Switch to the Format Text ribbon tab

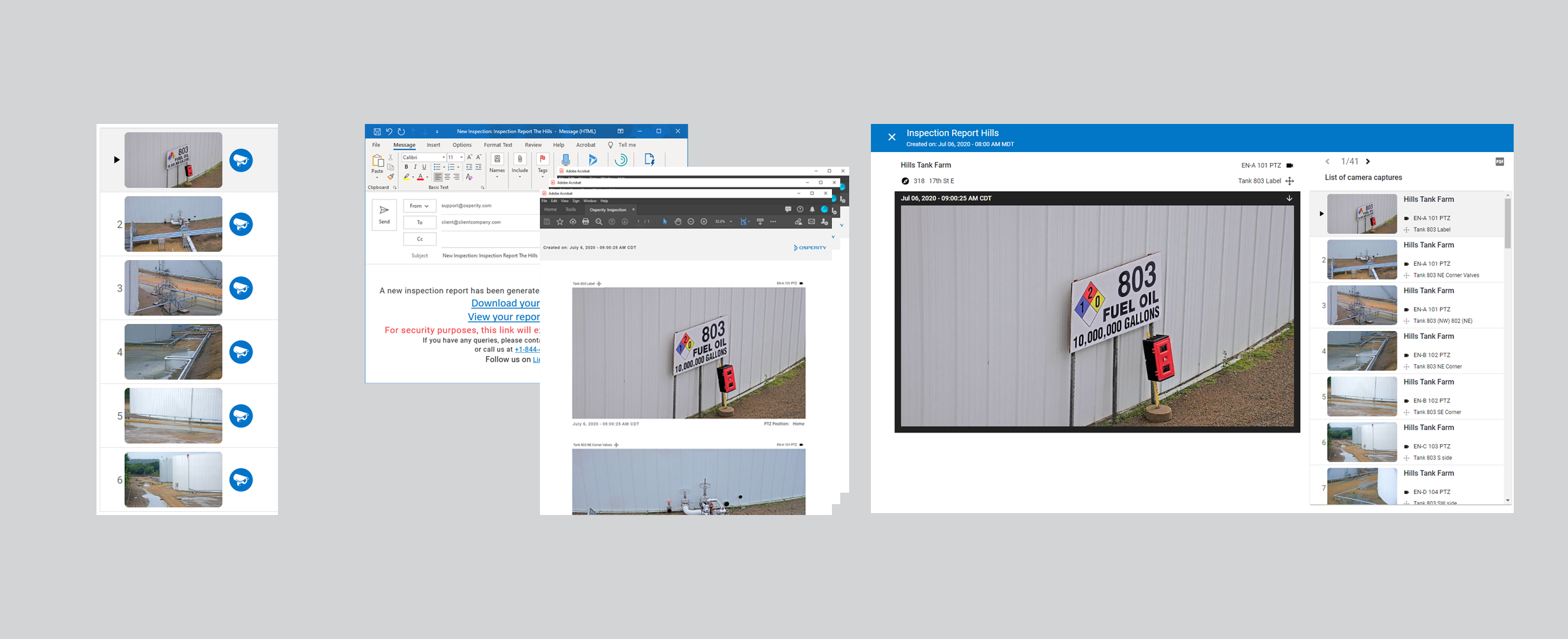(x=498, y=145)
